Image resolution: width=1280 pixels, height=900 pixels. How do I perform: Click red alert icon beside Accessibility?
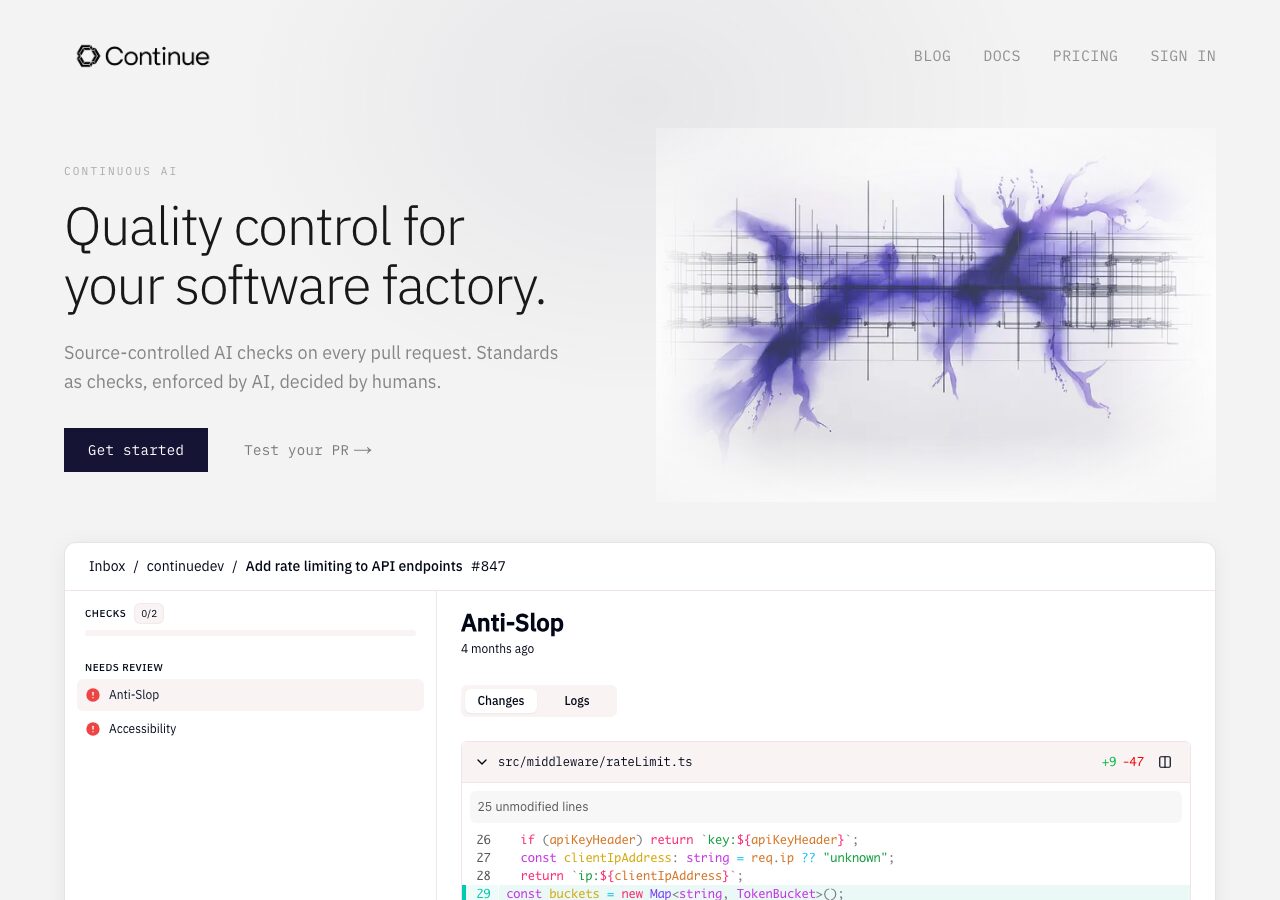[x=93, y=729]
